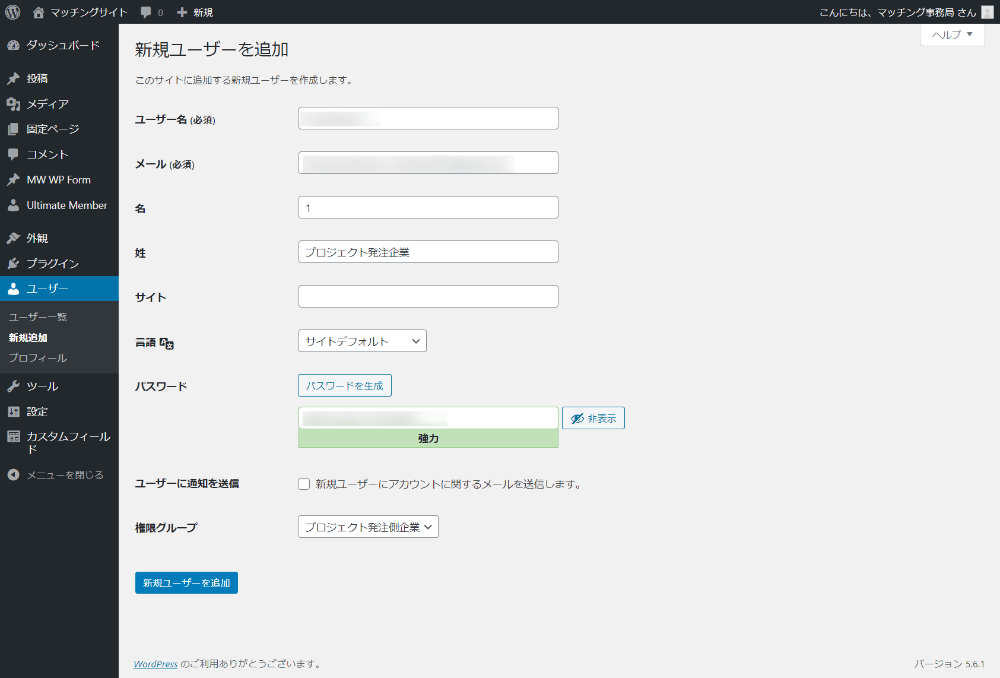Open Ultimate Member menu item
The height and width of the screenshot is (678, 1000).
tap(59, 205)
